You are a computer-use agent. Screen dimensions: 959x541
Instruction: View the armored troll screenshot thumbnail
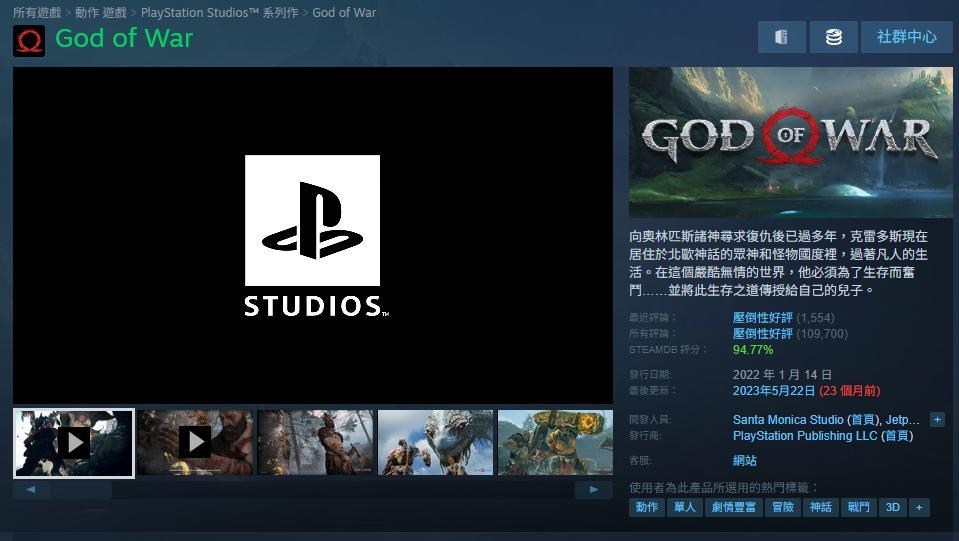(555, 443)
